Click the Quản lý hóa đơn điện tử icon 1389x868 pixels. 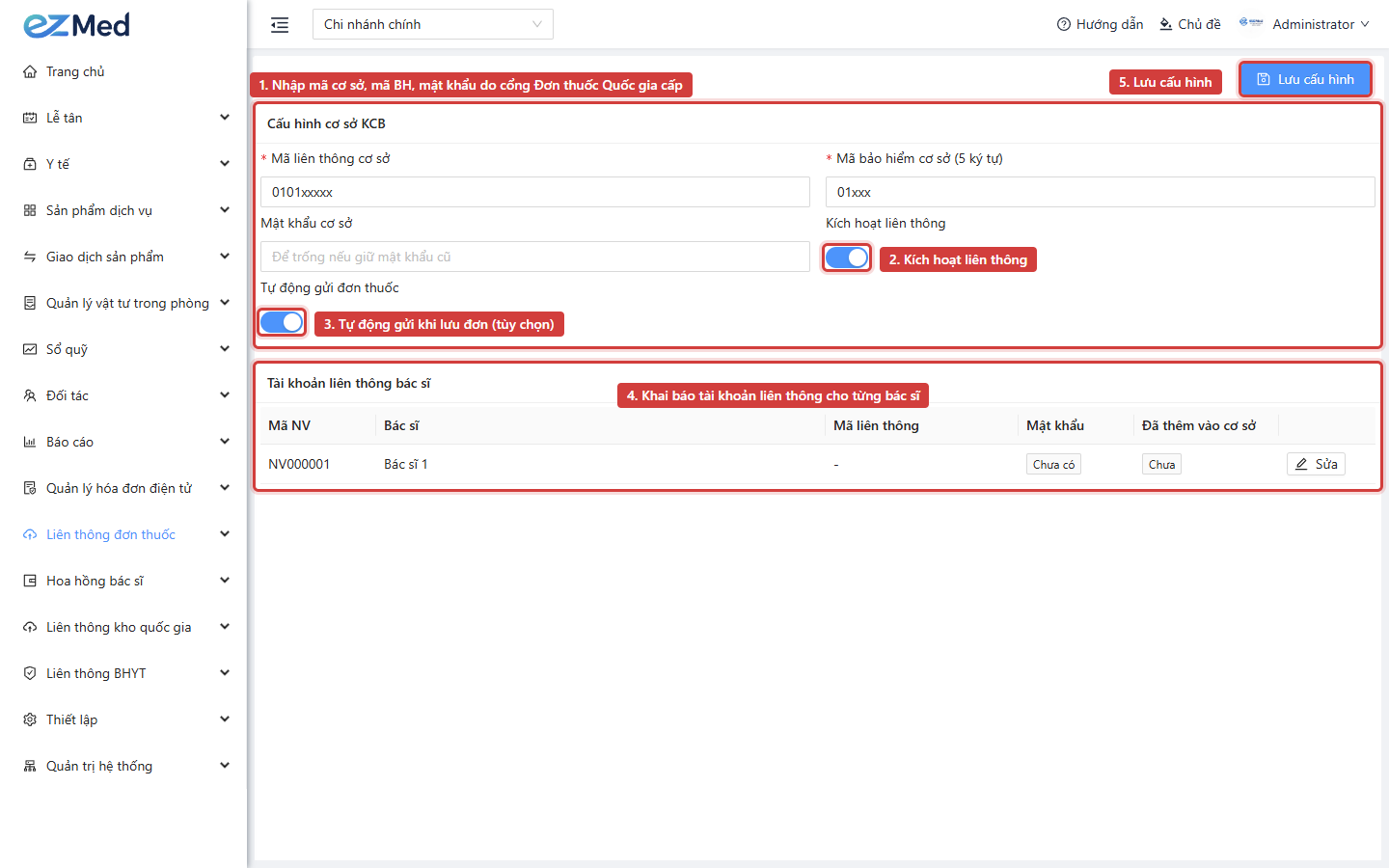click(30, 488)
